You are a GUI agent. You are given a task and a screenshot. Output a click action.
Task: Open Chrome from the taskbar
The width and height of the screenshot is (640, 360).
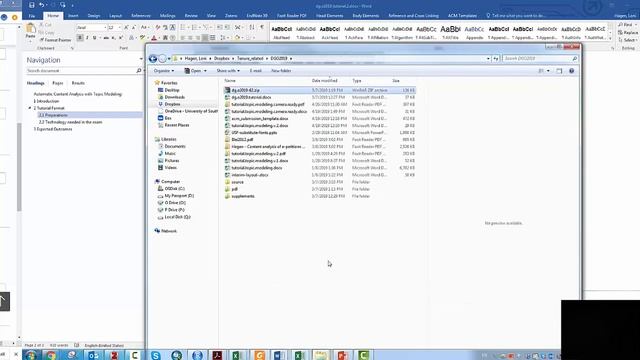(x=51, y=355)
